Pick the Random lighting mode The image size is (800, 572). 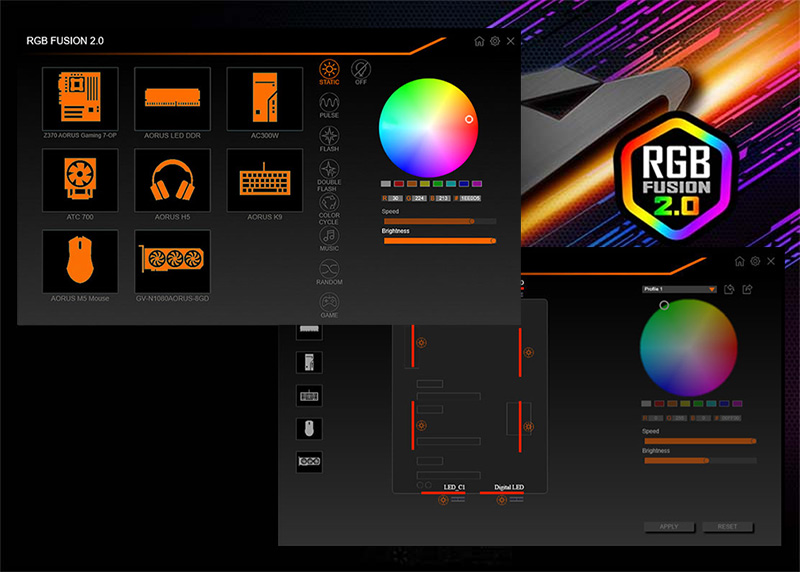[329, 272]
